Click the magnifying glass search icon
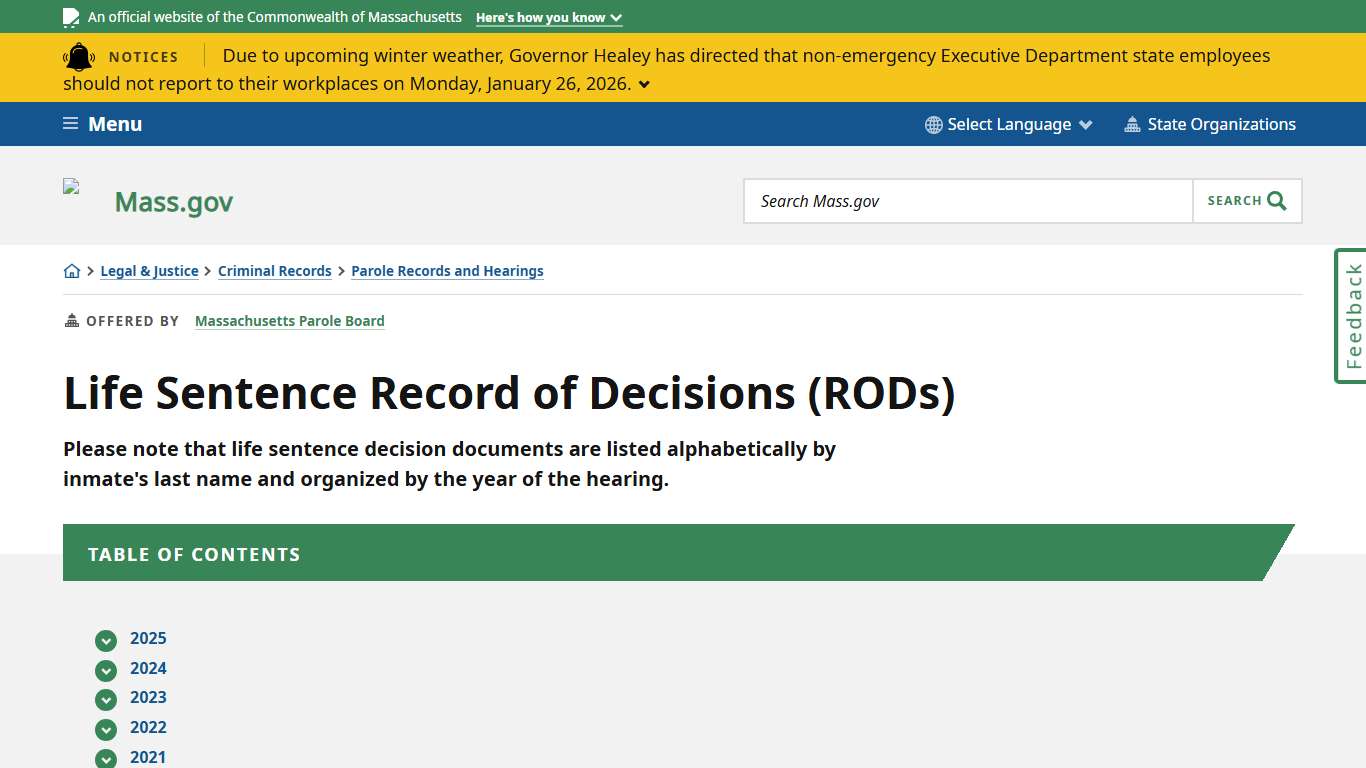1366x768 pixels. tap(1277, 200)
